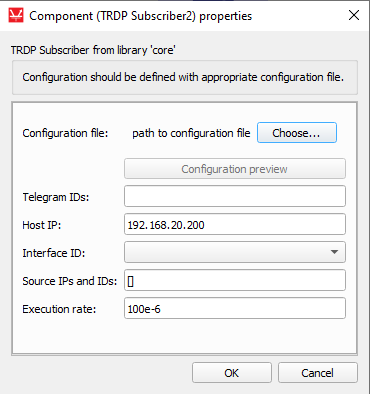The width and height of the screenshot is (370, 394).
Task: Click into the Host IP field
Action: (x=235, y=224)
